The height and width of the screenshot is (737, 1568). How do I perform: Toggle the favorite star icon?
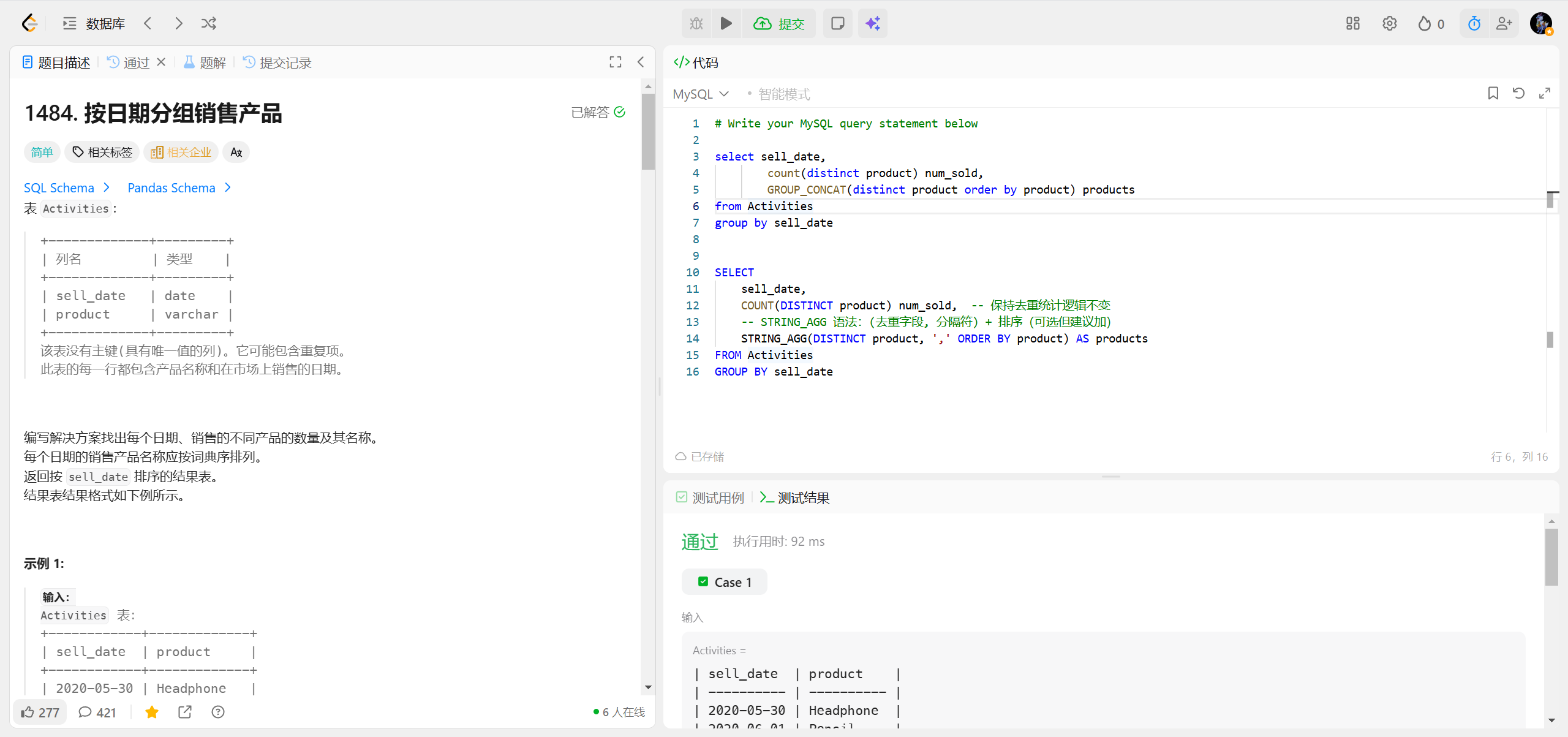pyautogui.click(x=152, y=712)
